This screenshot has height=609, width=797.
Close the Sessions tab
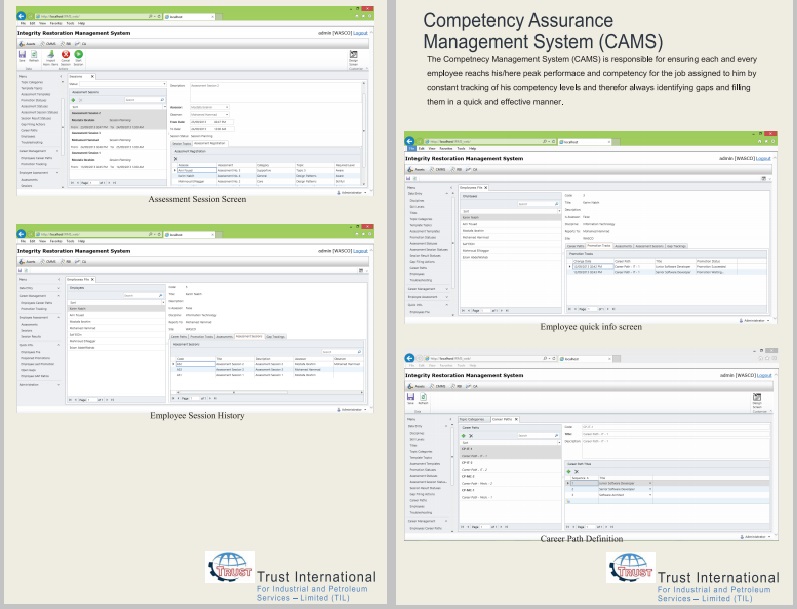92,76
